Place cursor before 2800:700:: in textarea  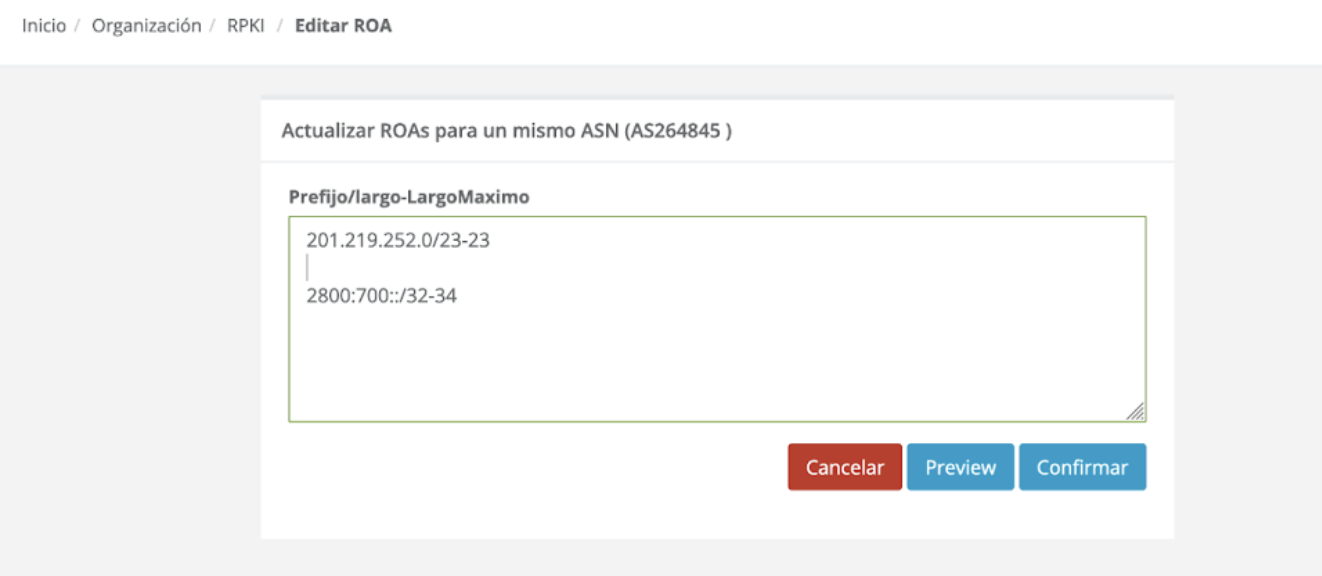pyautogui.click(x=307, y=296)
